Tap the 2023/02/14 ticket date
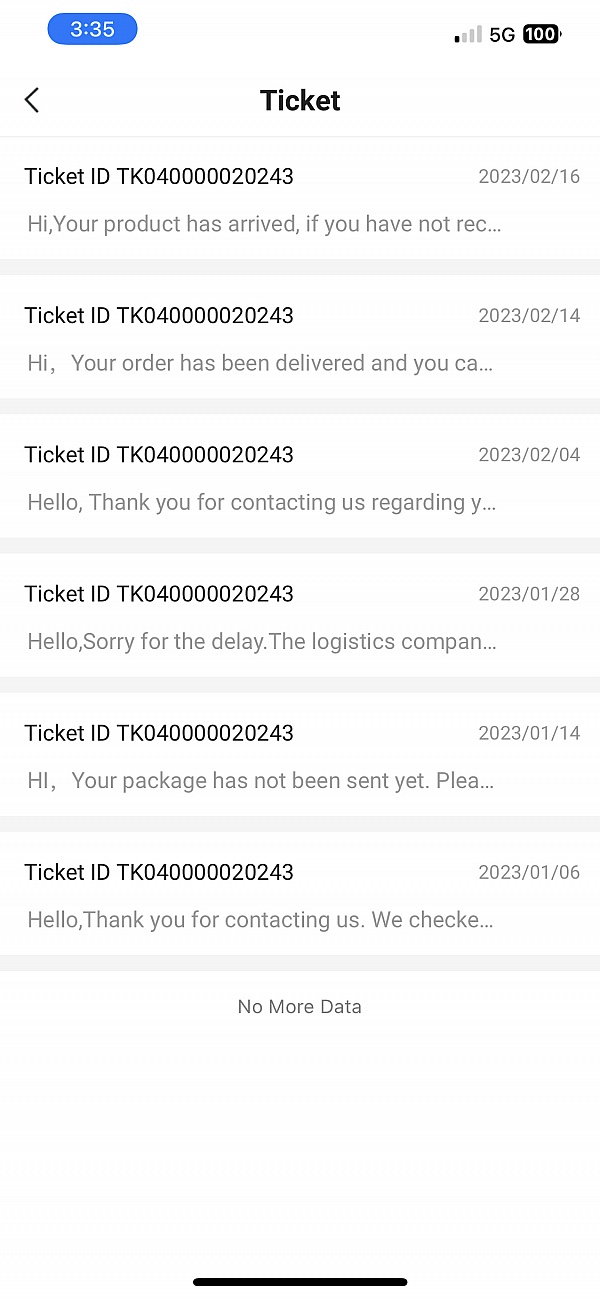 click(x=529, y=316)
